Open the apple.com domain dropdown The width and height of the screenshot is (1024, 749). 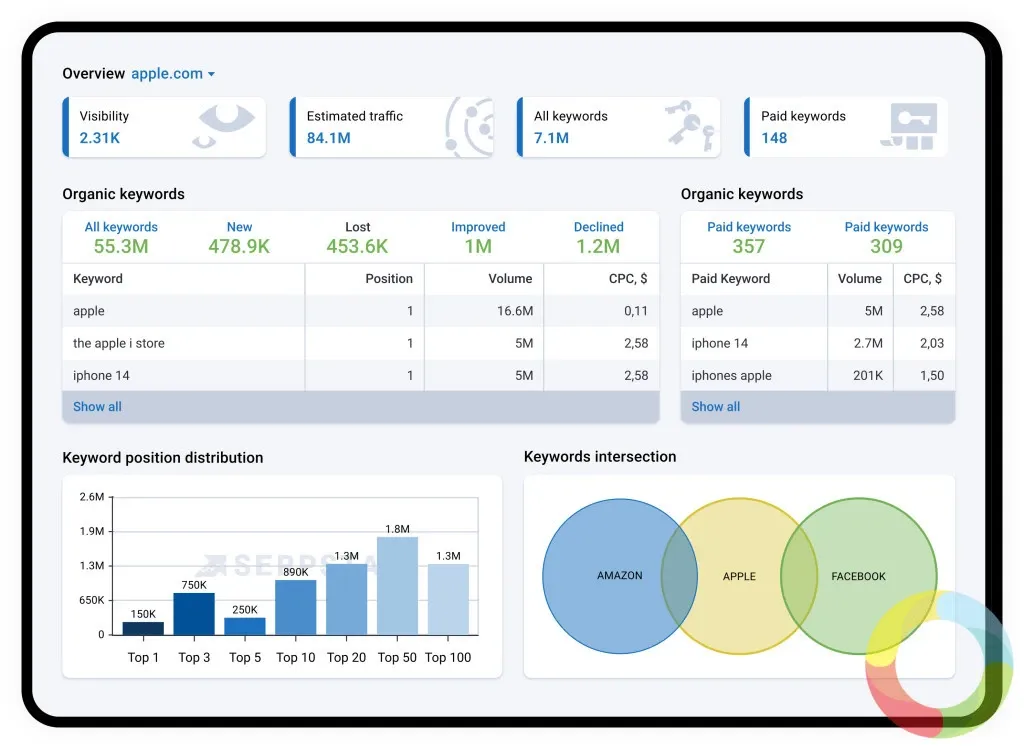click(x=173, y=74)
